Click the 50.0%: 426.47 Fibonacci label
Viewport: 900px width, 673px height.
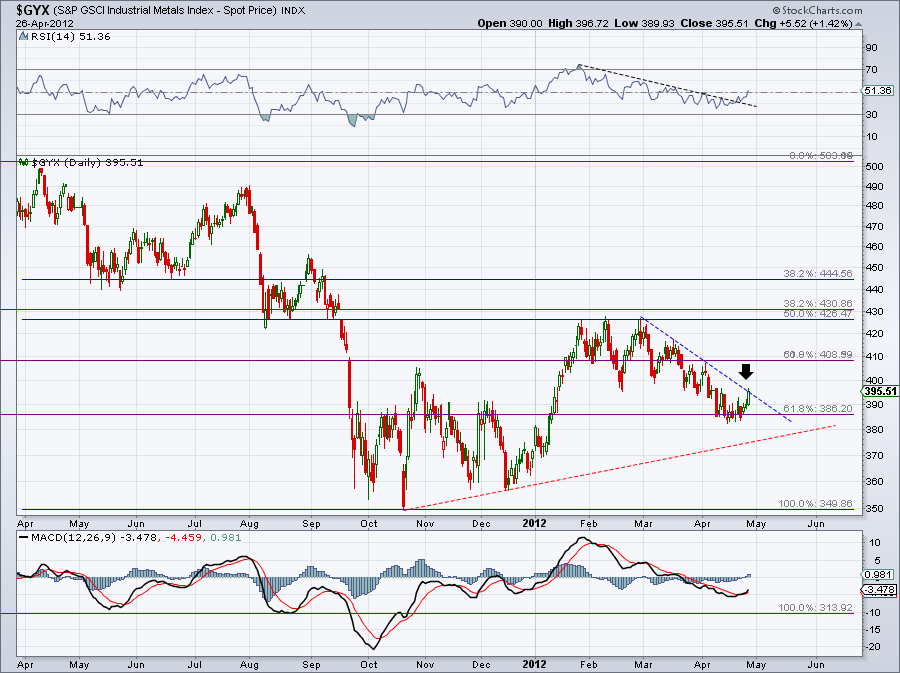tap(818, 314)
